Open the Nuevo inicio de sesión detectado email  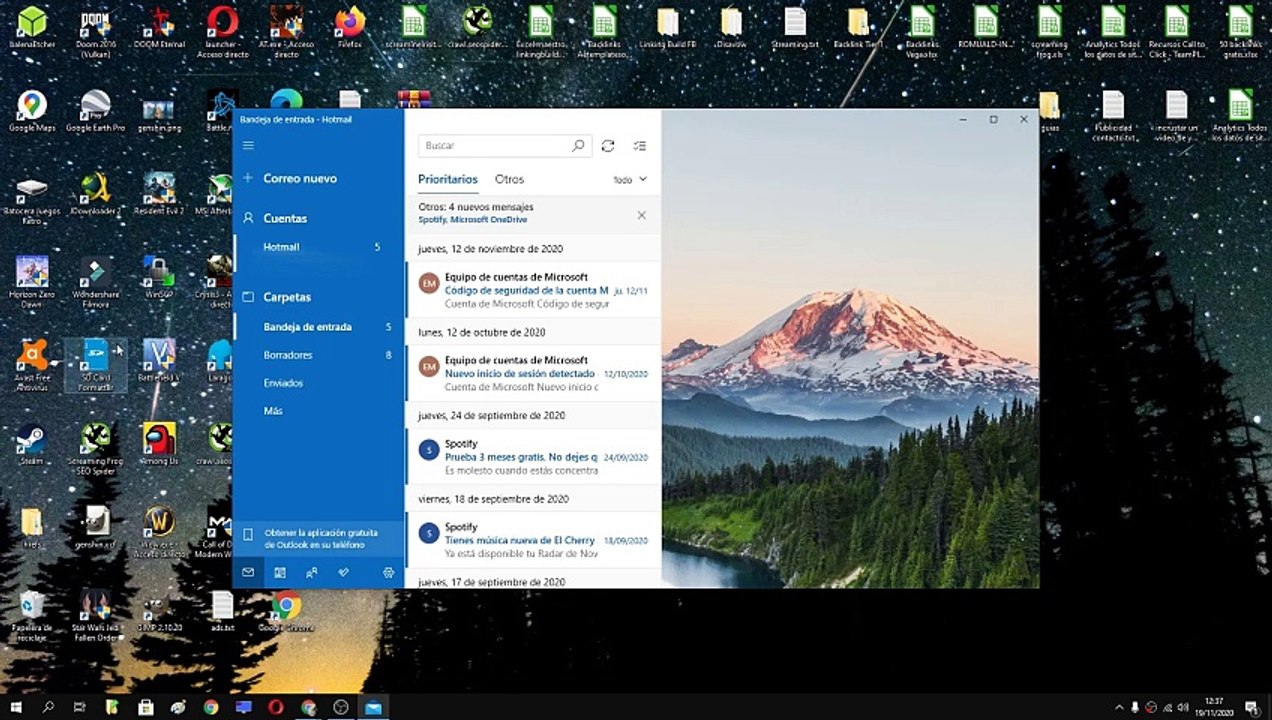[x=534, y=373]
